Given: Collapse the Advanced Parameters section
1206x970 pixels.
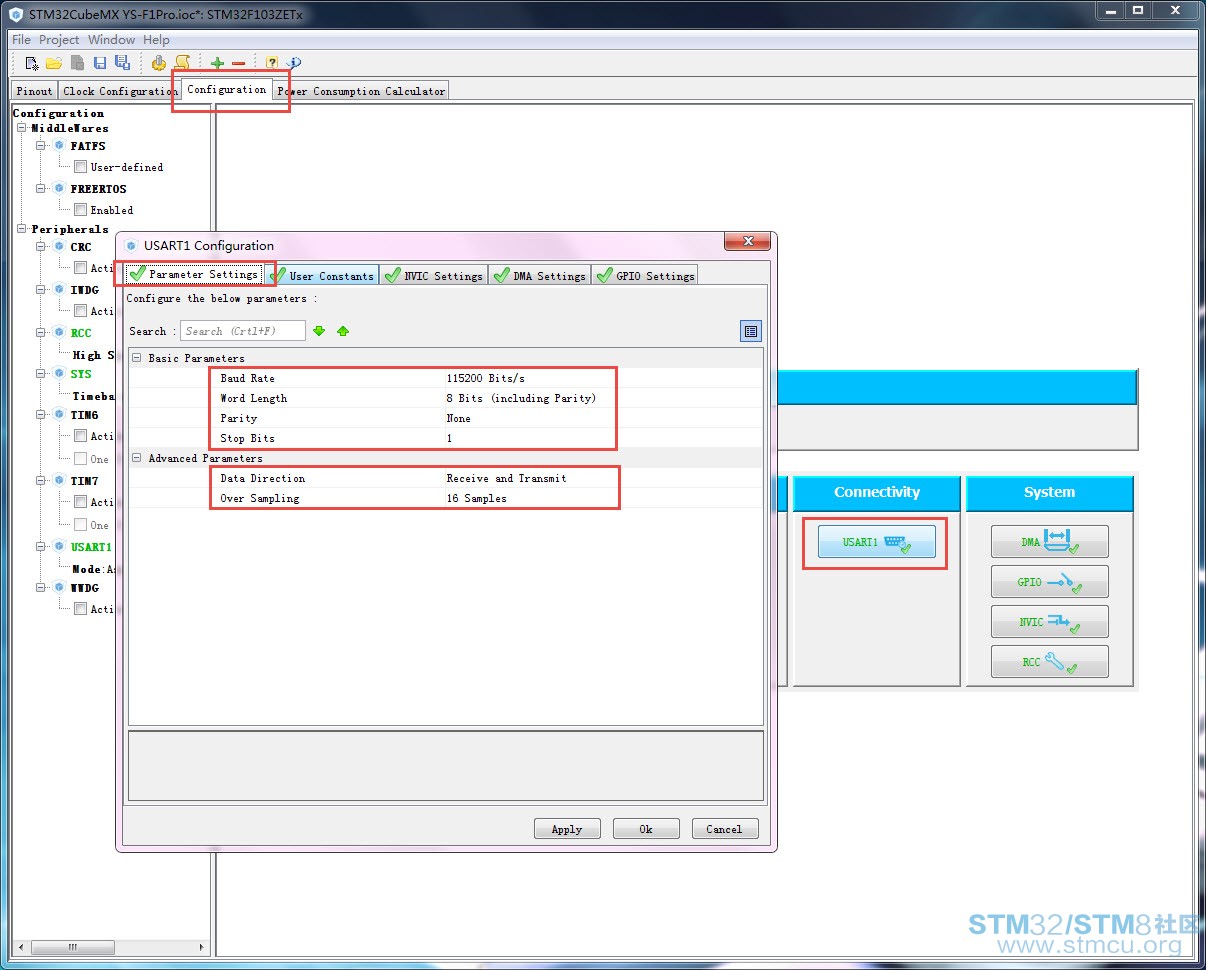Looking at the screenshot, I should point(136,458).
